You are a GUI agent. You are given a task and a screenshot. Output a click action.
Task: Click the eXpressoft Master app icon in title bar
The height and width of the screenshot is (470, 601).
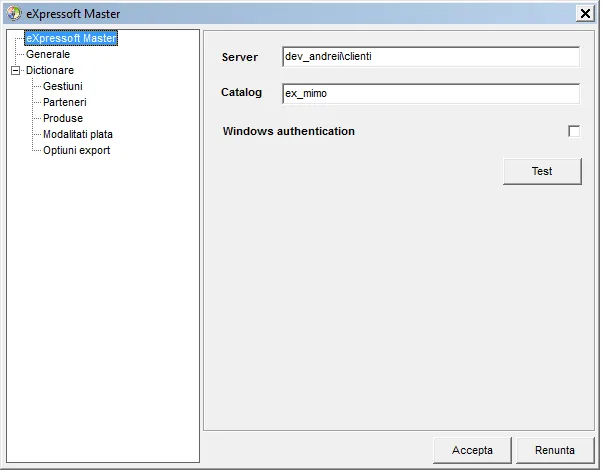click(x=14, y=13)
